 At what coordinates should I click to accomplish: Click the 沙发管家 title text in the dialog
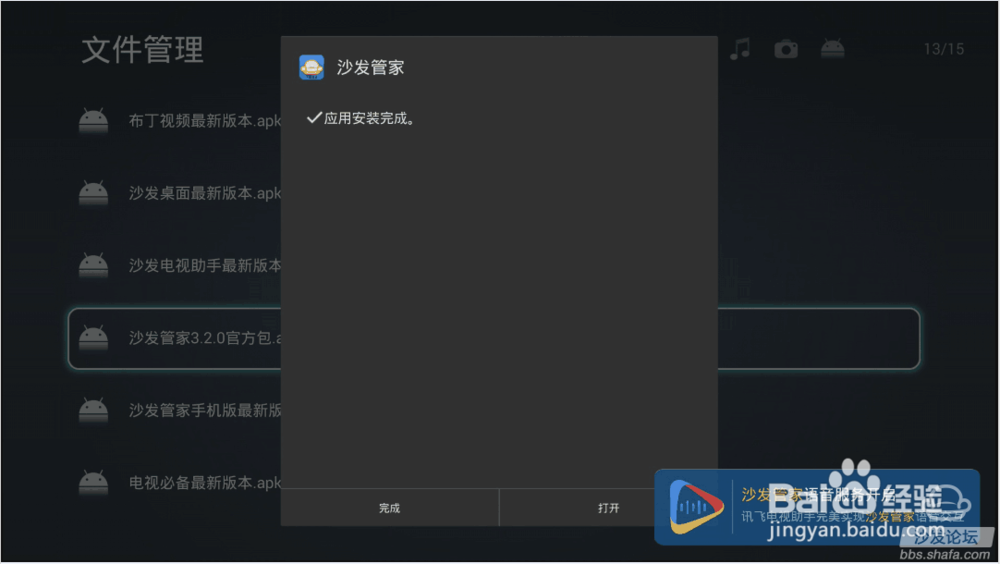coord(371,68)
